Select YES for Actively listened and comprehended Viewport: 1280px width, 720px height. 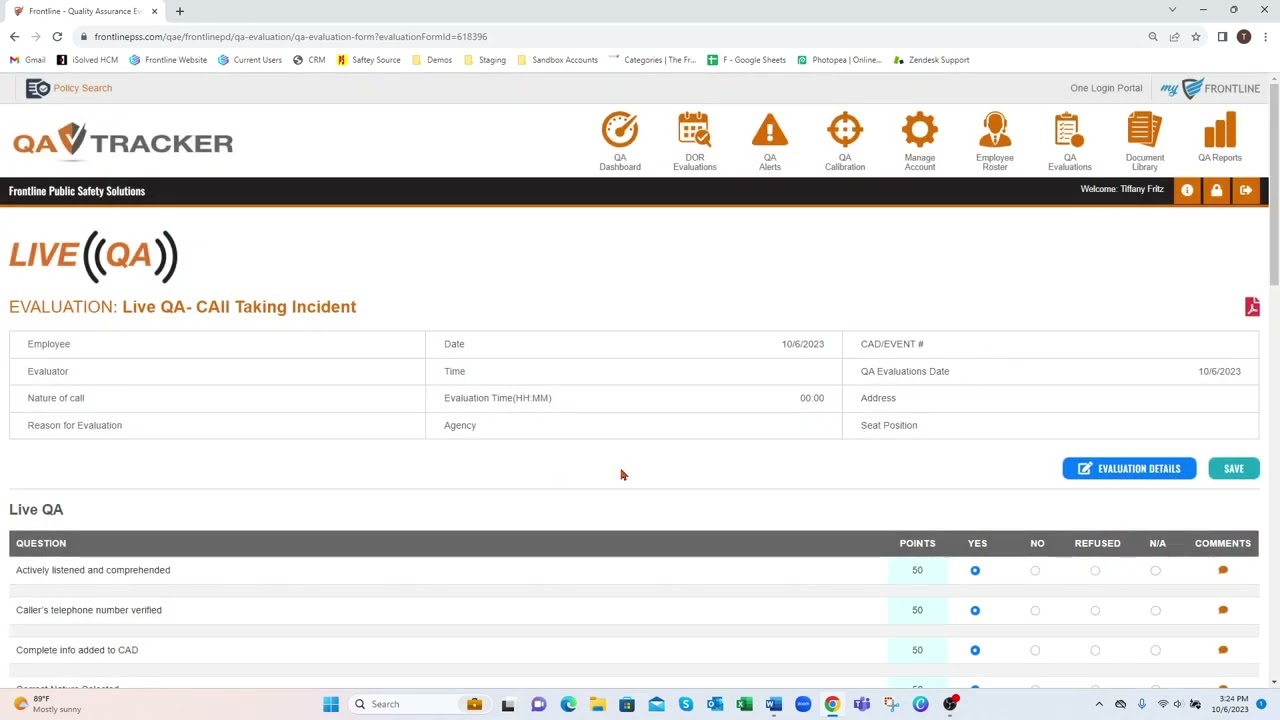pyautogui.click(x=975, y=570)
